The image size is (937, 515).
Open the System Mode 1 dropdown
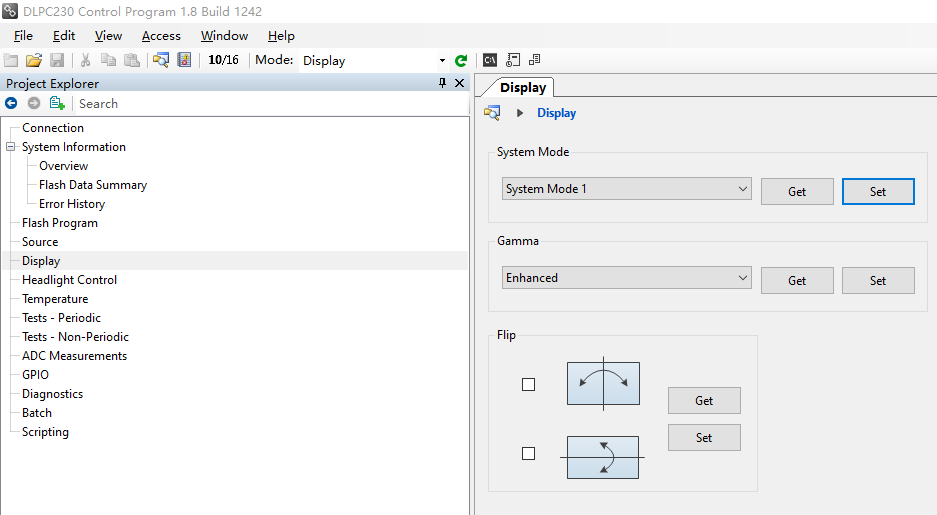pos(626,189)
